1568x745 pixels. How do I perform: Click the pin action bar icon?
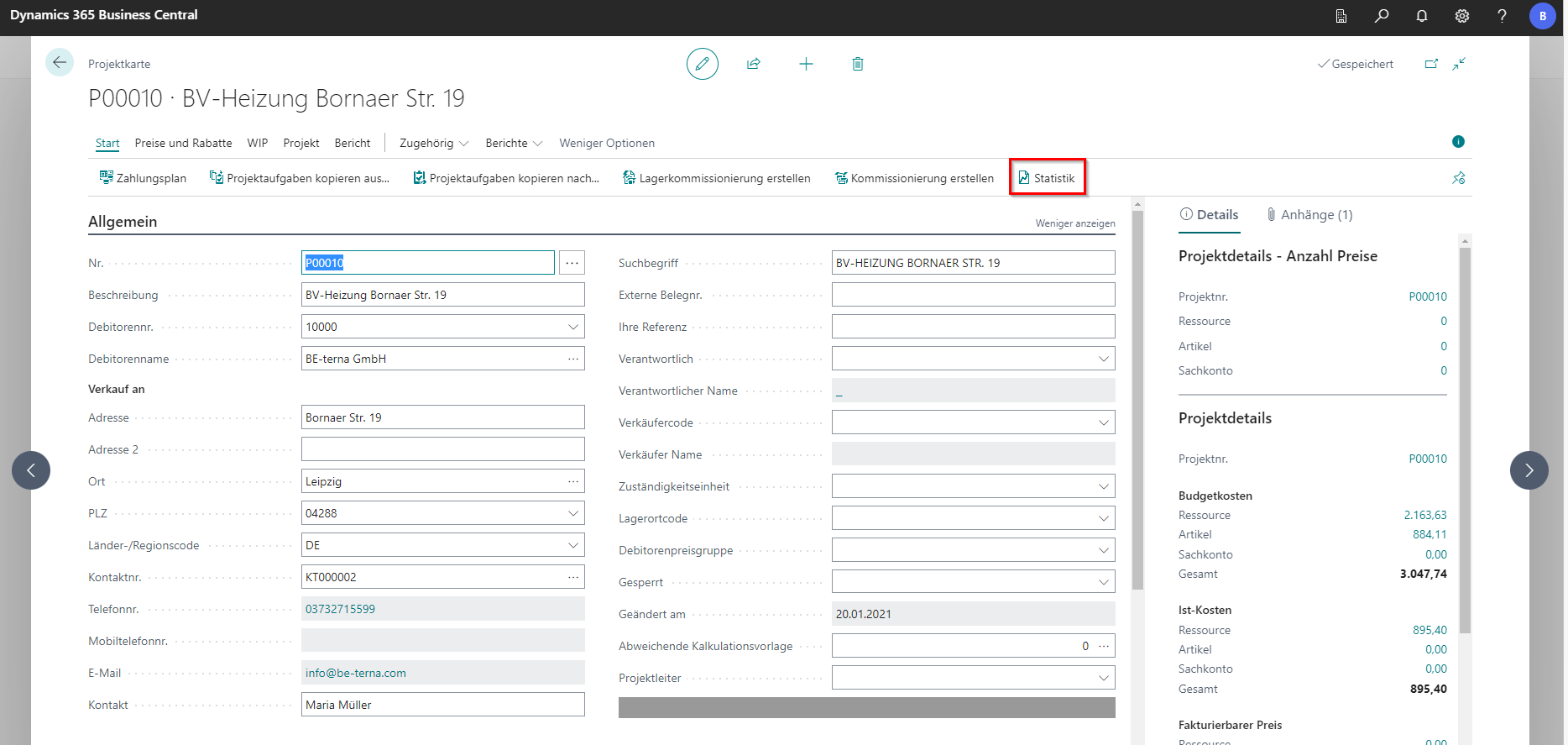pos(1458,178)
